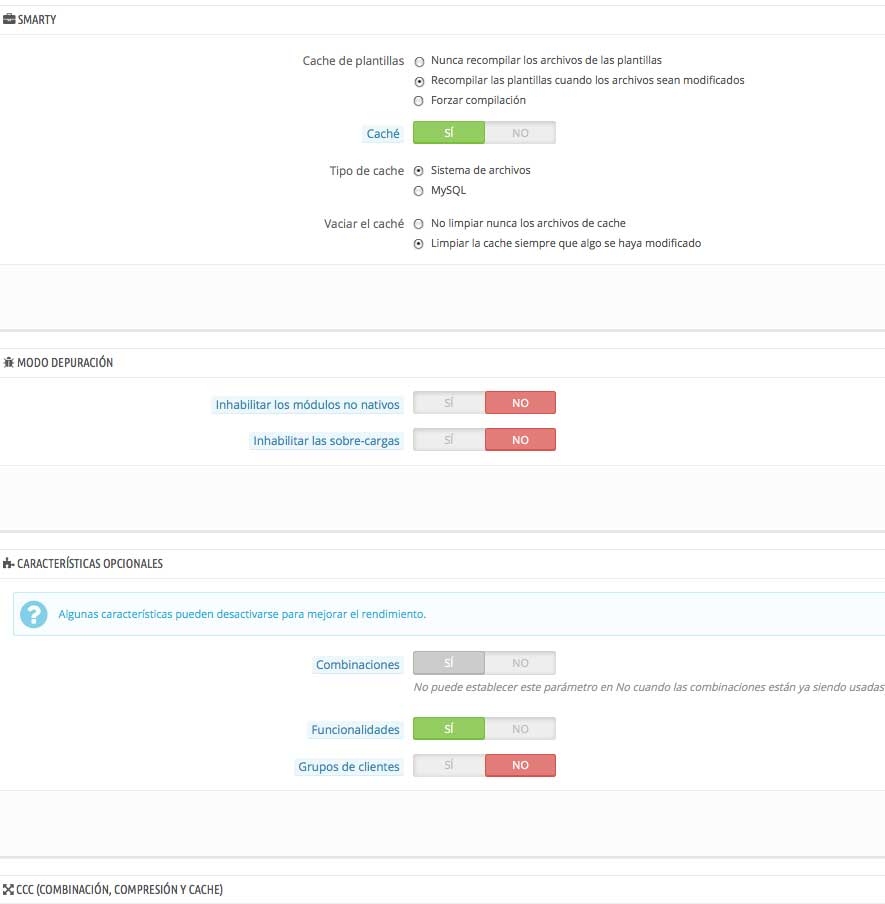Click the MODO DEPURACIÓN section heading
The image size is (885, 904).
[x=65, y=363]
